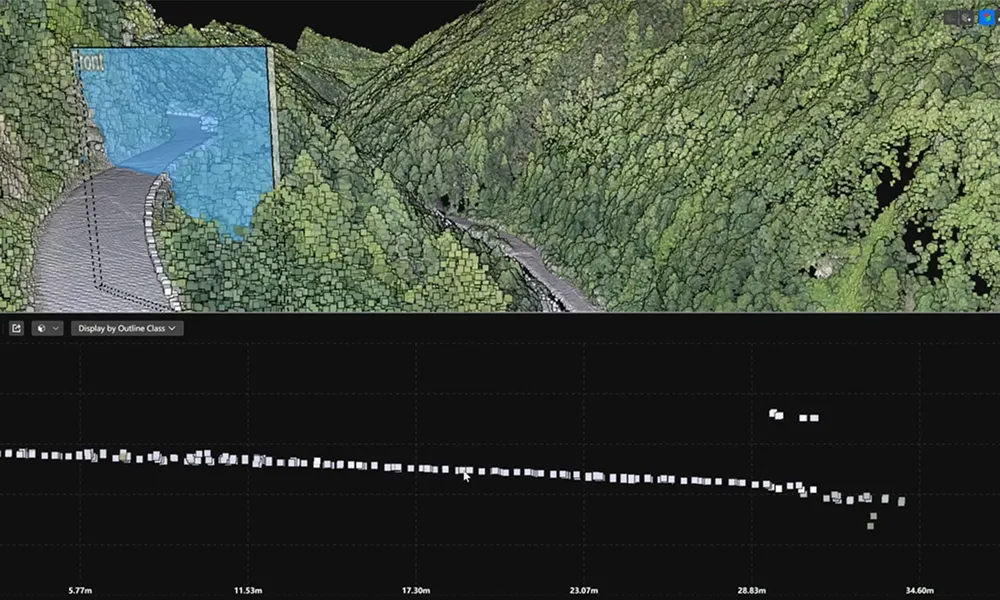The width and height of the screenshot is (1000, 600).
Task: Click the Front label on the section plane
Action: click(89, 61)
